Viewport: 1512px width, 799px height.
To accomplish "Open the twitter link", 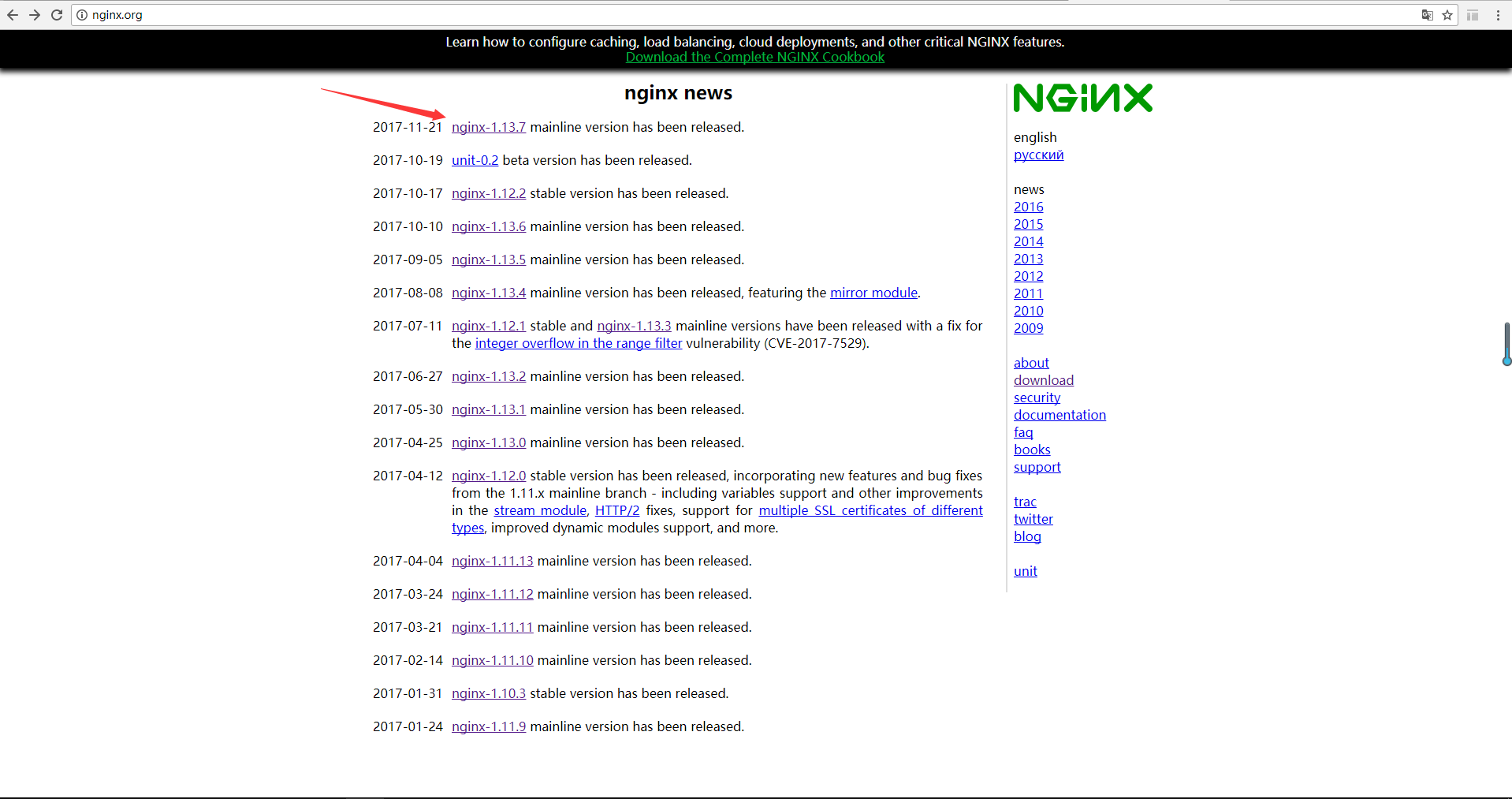I will [x=1033, y=519].
